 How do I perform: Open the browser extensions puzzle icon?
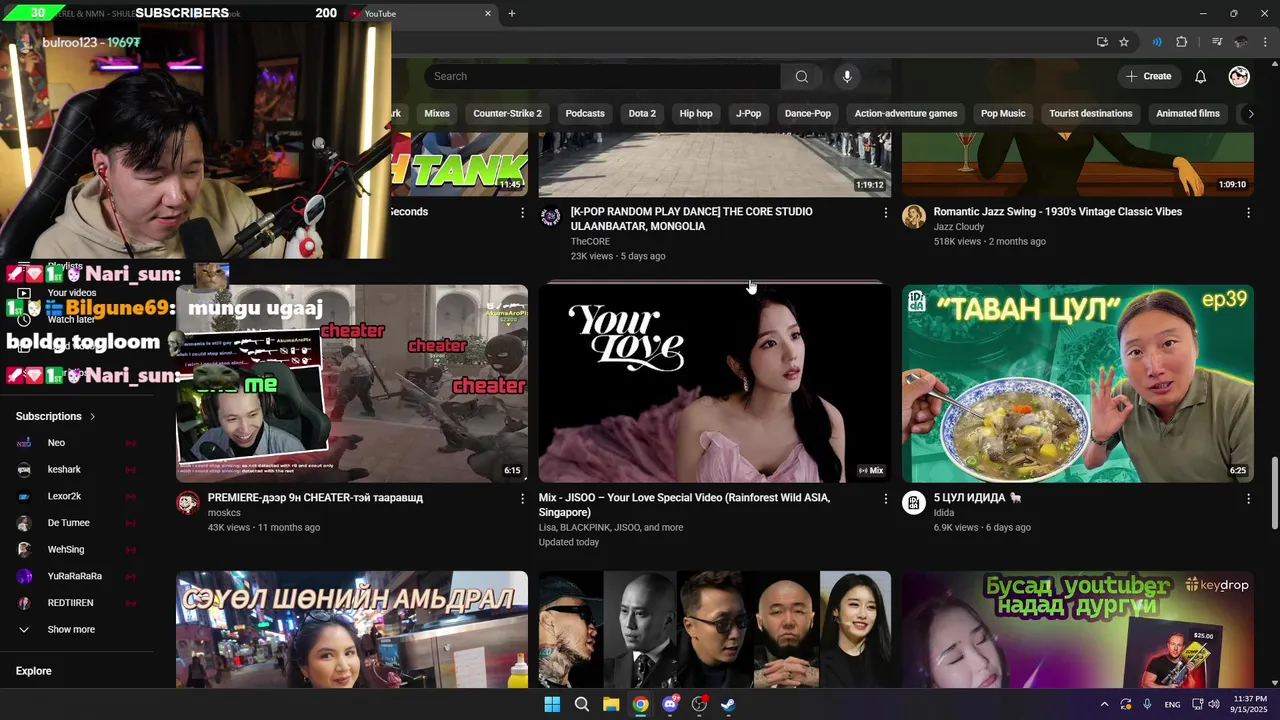(x=1182, y=42)
